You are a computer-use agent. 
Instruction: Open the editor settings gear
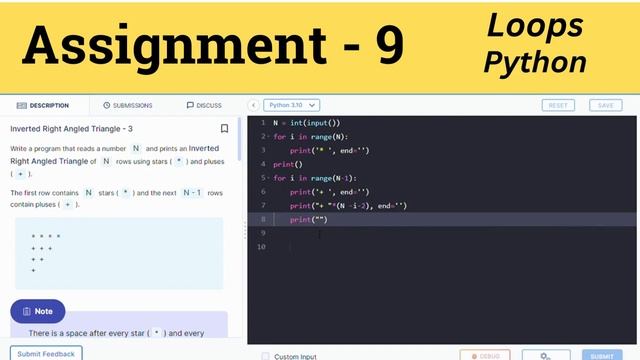(x=546, y=356)
